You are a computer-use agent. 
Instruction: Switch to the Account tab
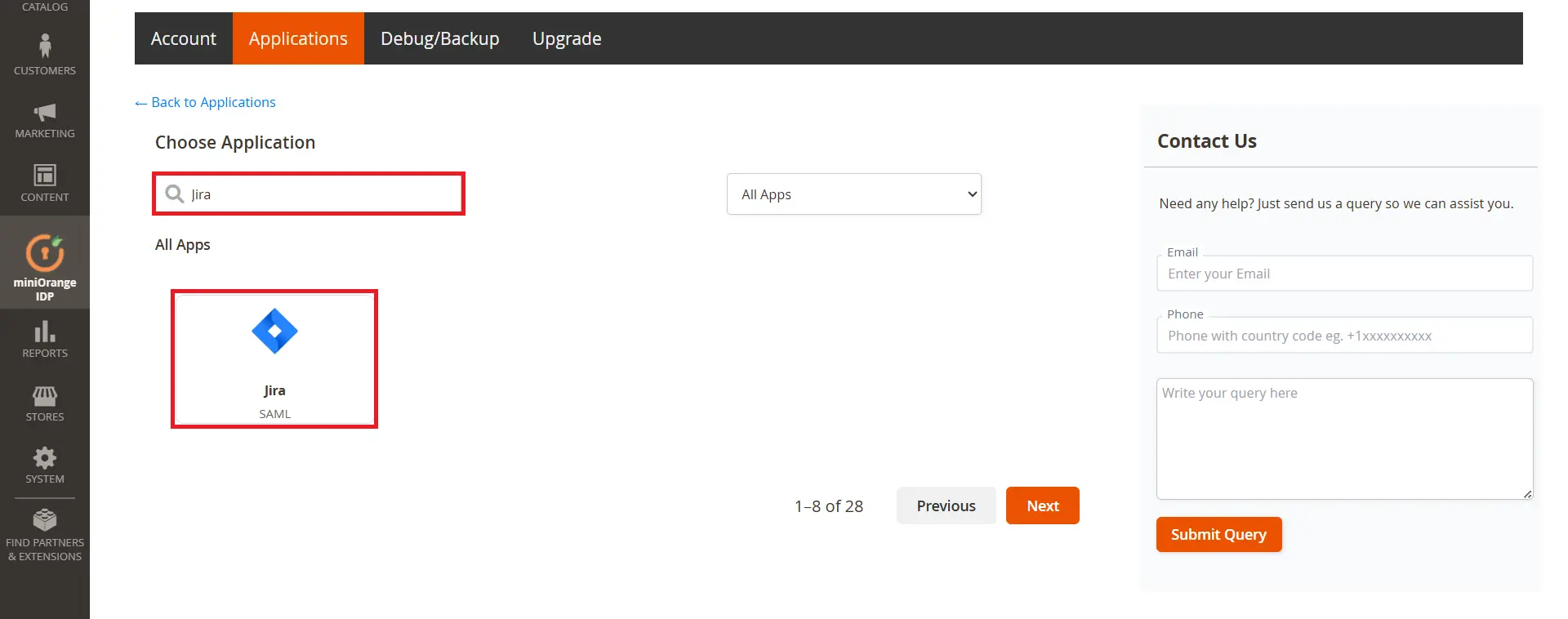(x=184, y=38)
